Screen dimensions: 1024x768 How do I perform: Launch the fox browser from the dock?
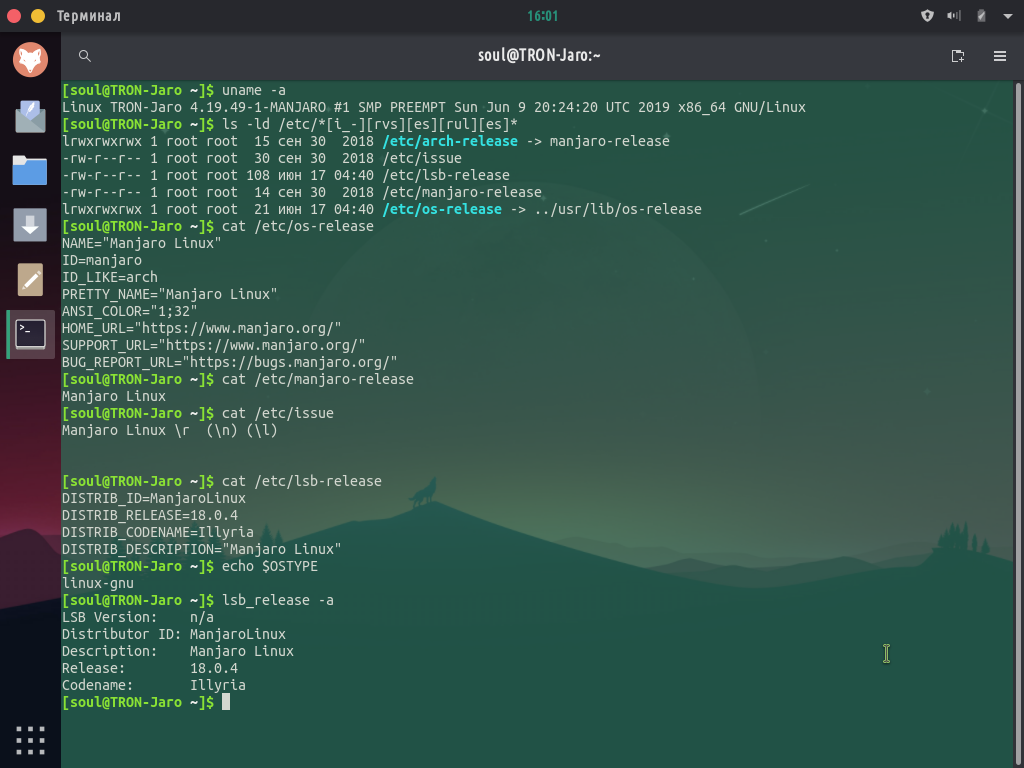[x=31, y=59]
